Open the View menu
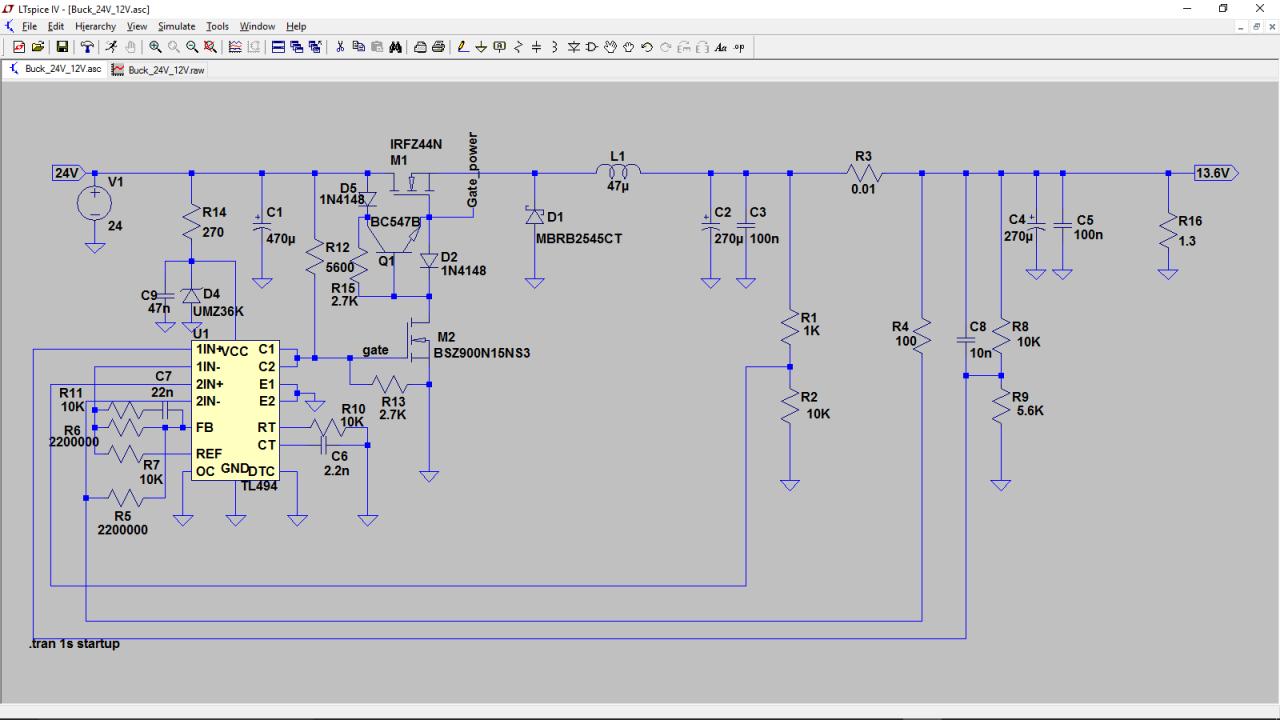The width and height of the screenshot is (1280, 720). tap(137, 26)
